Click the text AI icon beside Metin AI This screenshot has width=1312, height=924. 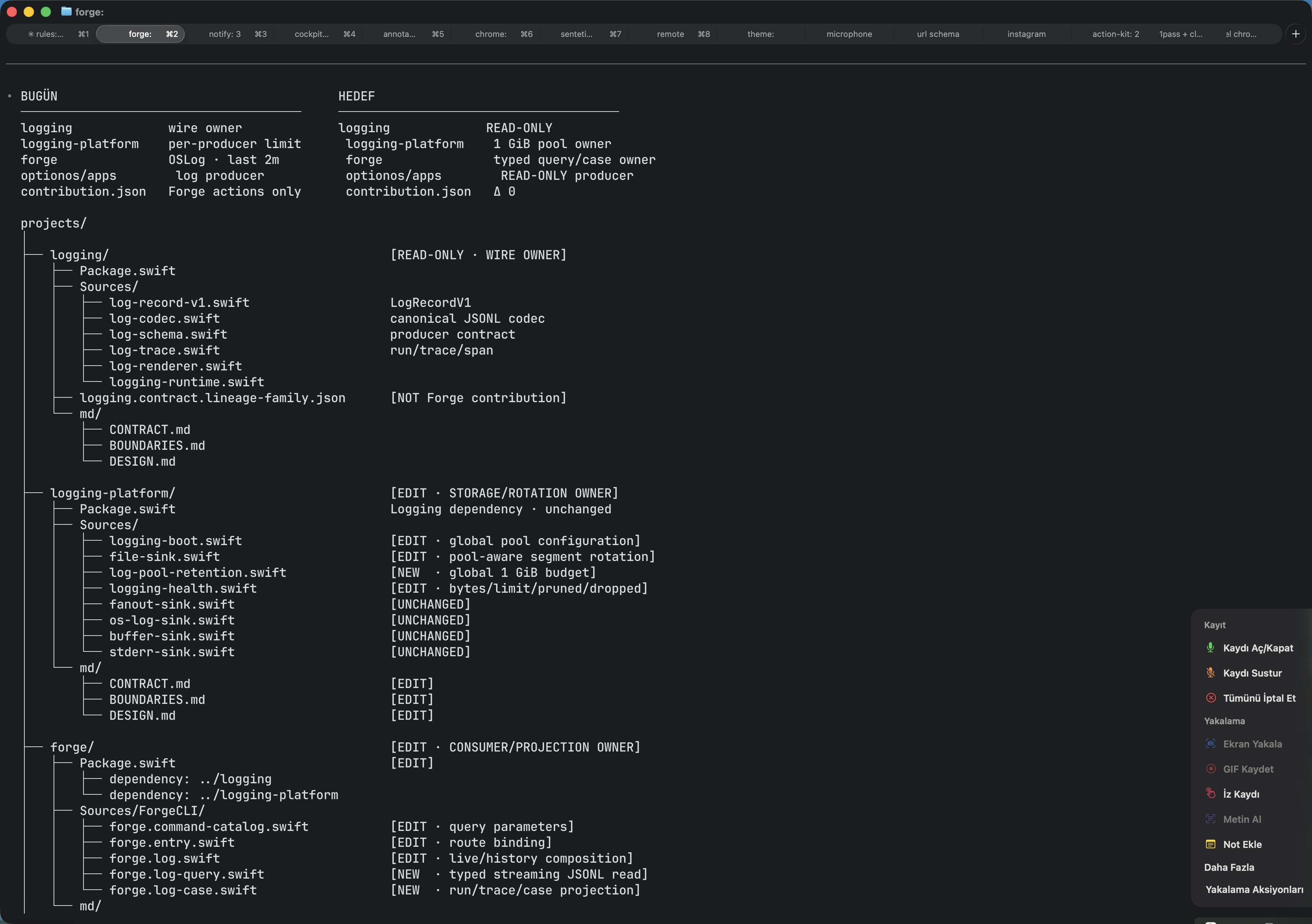click(1210, 819)
